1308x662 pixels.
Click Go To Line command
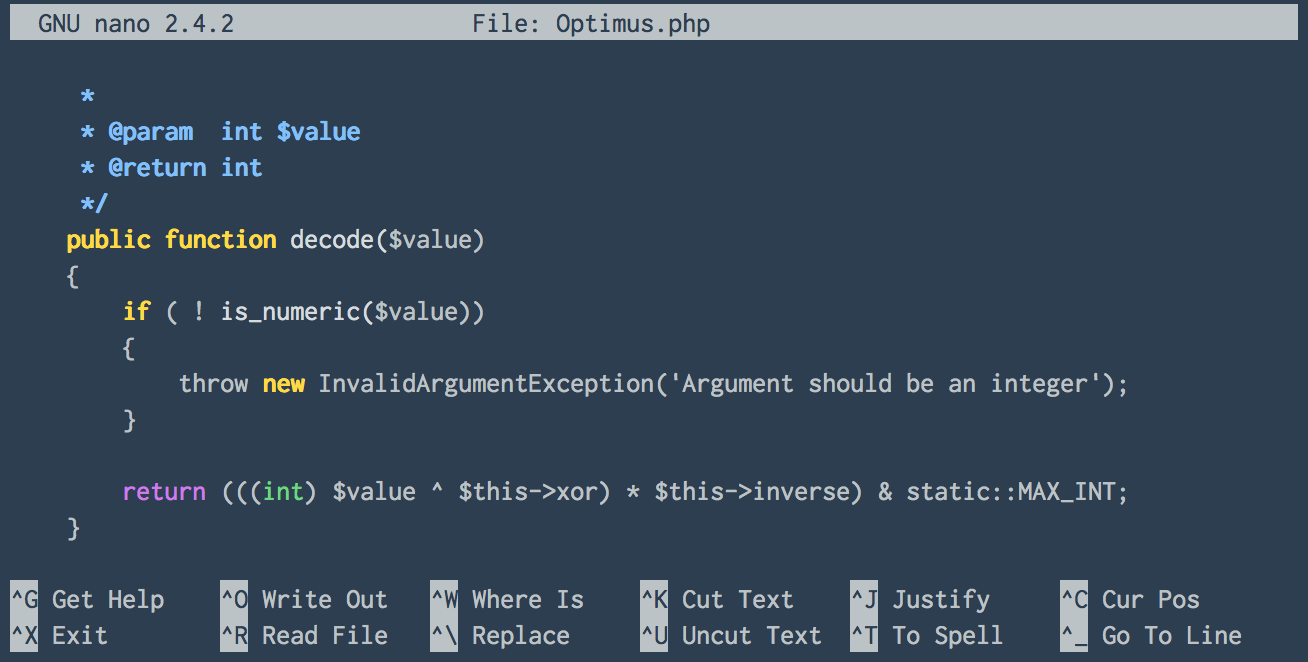pyautogui.click(x=1171, y=635)
